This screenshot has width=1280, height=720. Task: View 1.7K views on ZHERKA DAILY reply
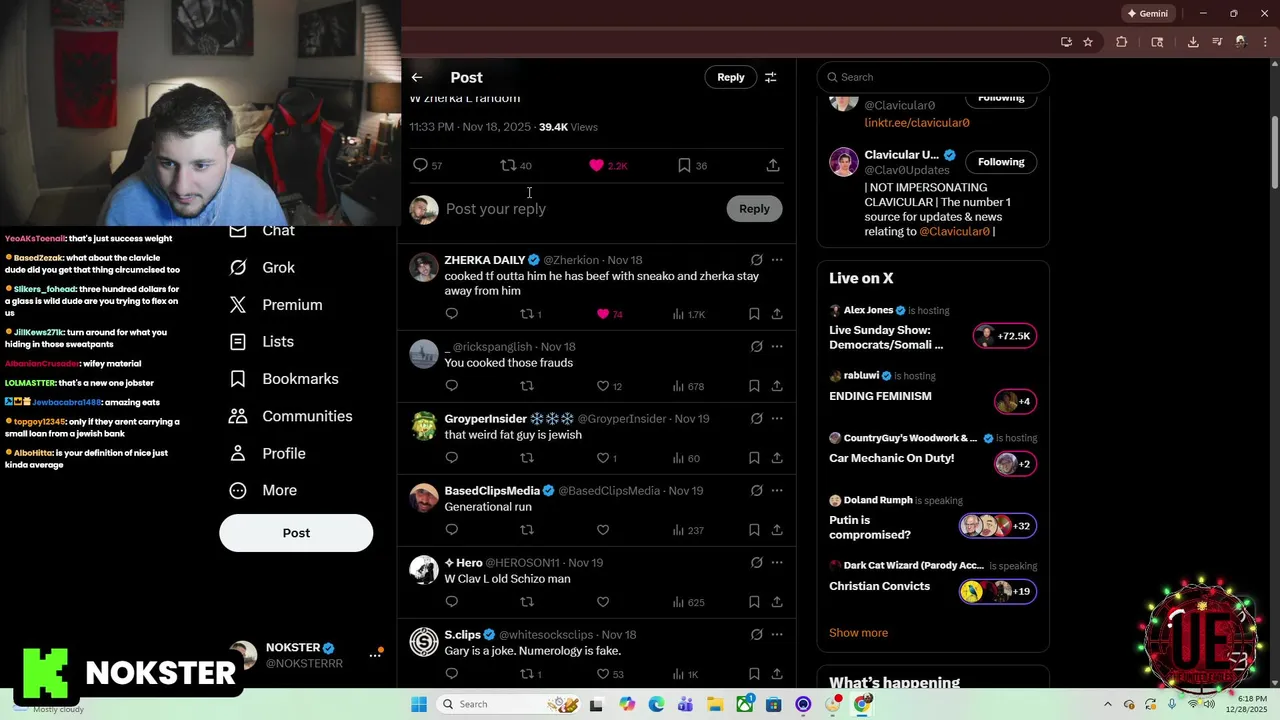[689, 314]
